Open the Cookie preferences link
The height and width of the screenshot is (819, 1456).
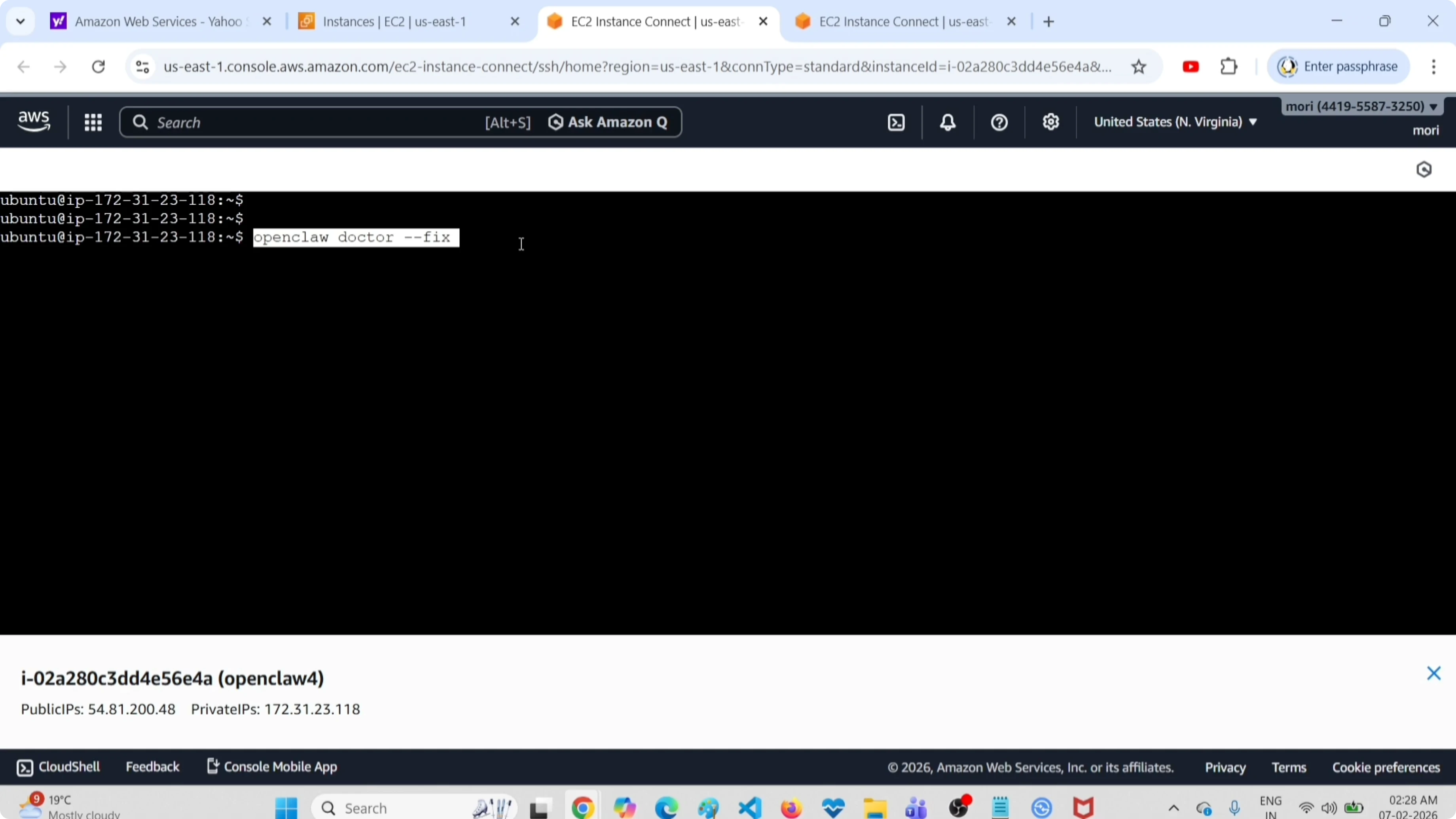[x=1386, y=768]
